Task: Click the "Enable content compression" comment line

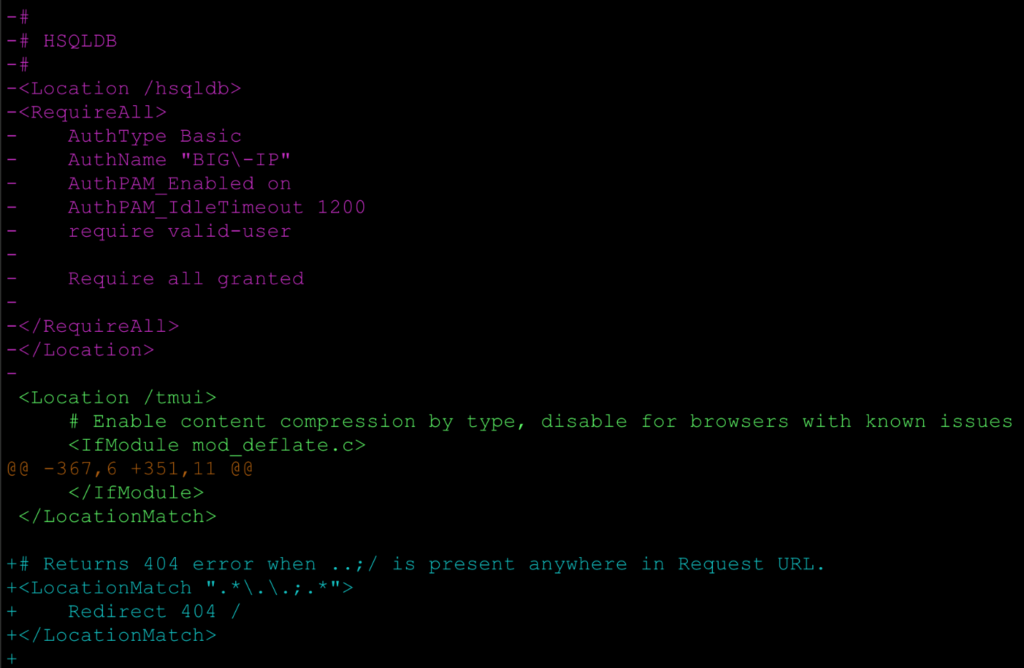Action: tap(540, 421)
